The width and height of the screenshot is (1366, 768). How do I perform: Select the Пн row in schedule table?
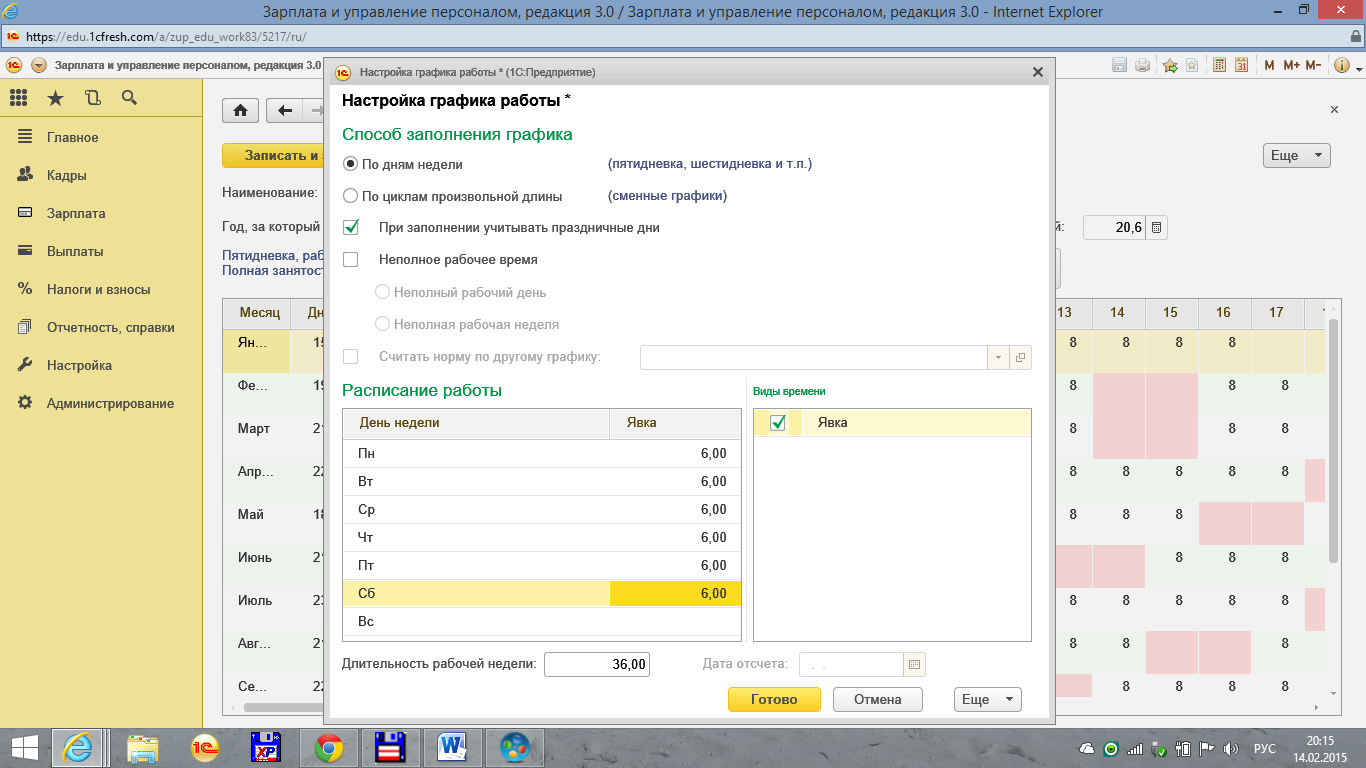[x=541, y=454]
